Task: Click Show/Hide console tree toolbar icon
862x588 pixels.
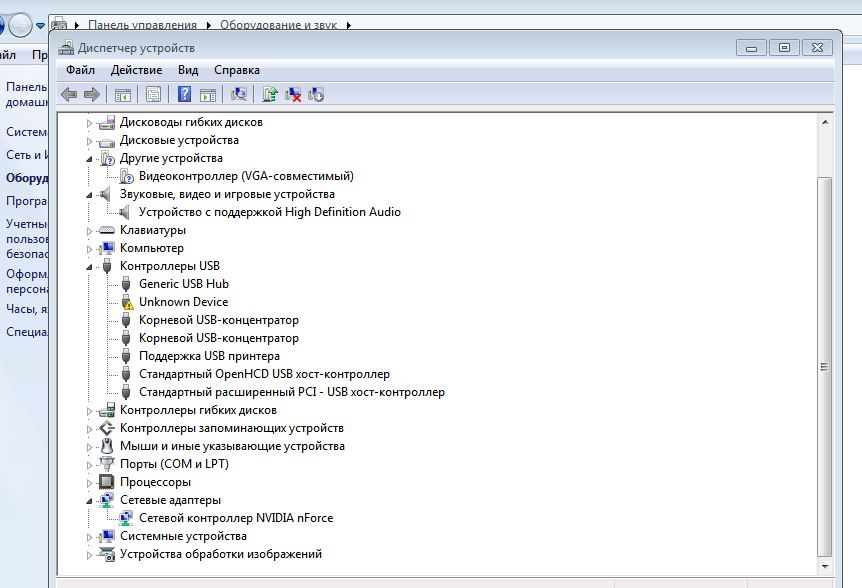Action: point(123,95)
